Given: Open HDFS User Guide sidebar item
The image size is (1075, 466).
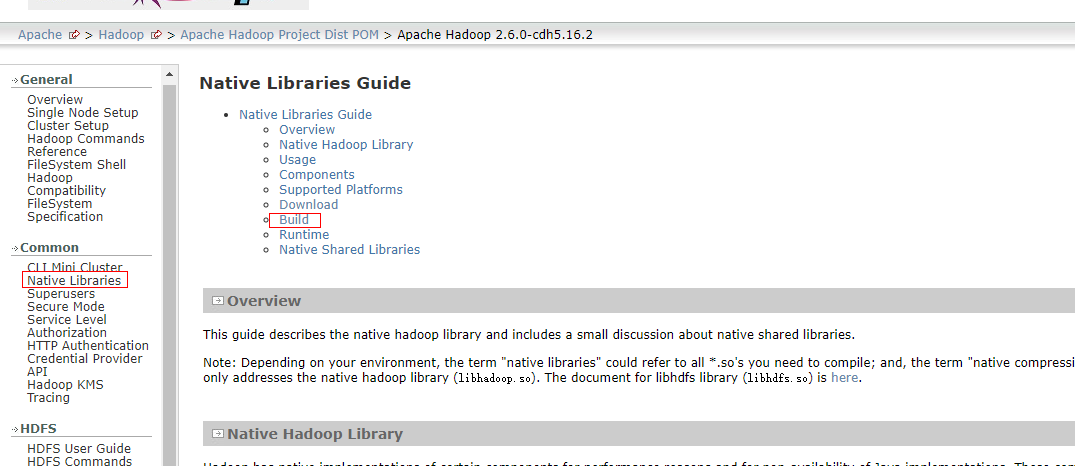Looking at the screenshot, I should [79, 448].
